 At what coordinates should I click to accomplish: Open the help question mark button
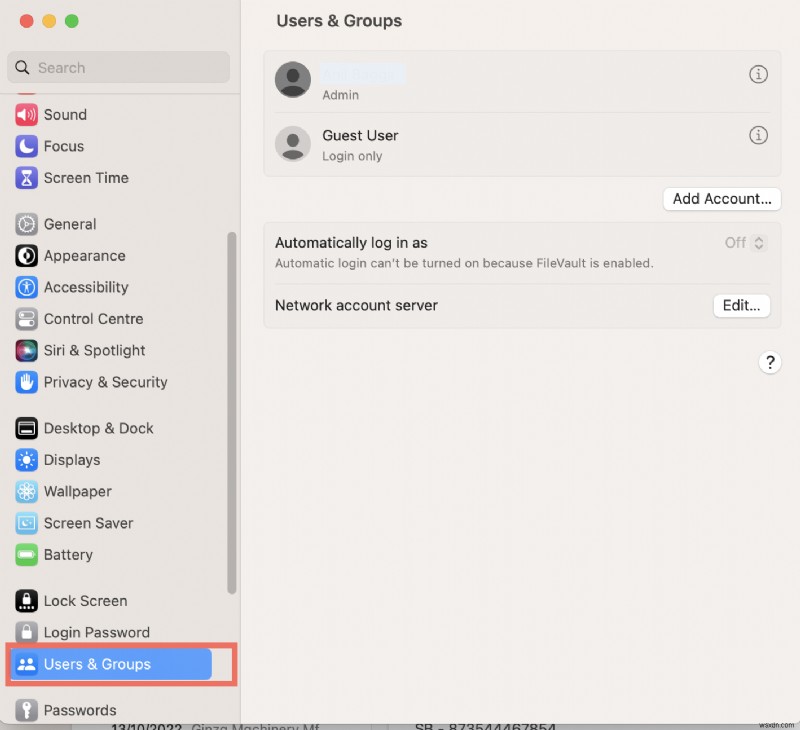point(770,363)
